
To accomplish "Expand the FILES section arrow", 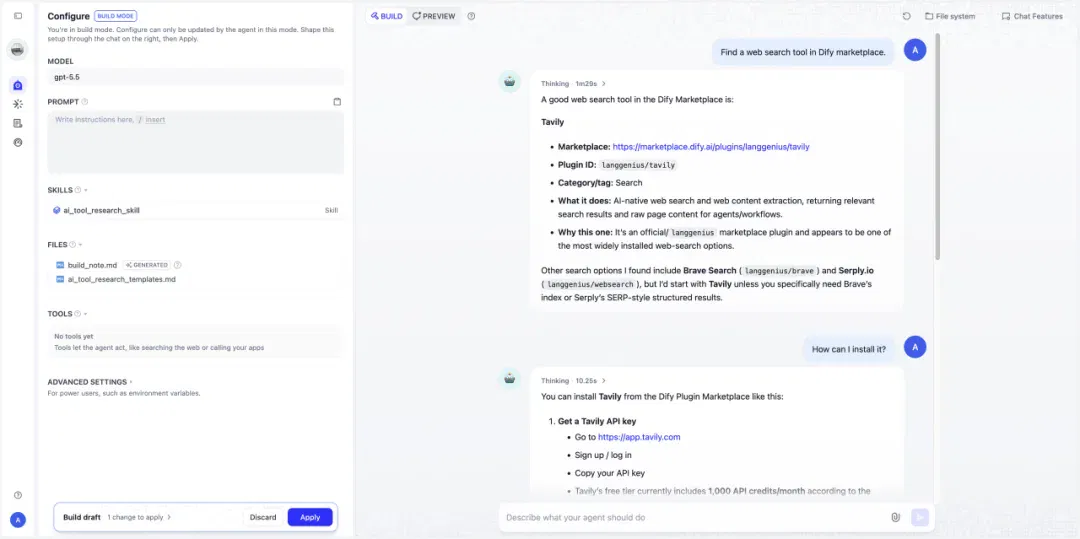I will 81,244.
